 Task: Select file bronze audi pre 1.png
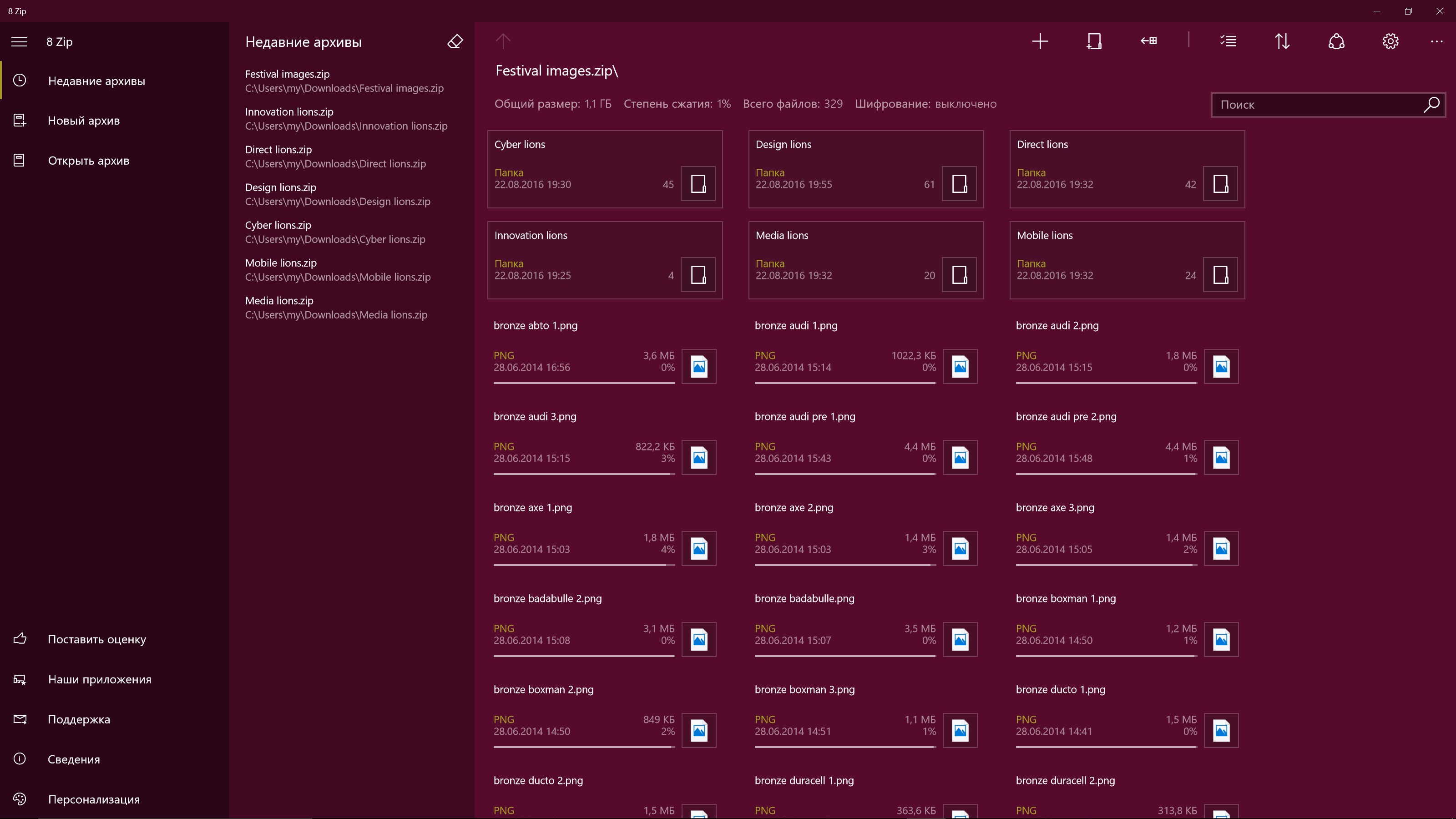pyautogui.click(x=866, y=442)
